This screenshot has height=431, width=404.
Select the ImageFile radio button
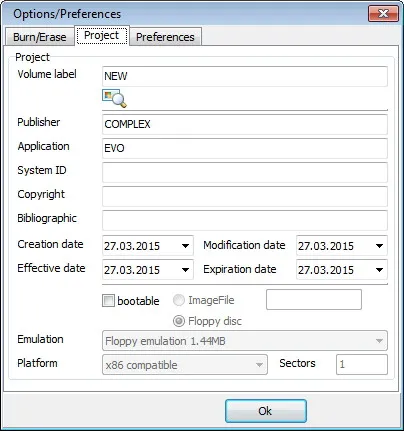pos(179,300)
